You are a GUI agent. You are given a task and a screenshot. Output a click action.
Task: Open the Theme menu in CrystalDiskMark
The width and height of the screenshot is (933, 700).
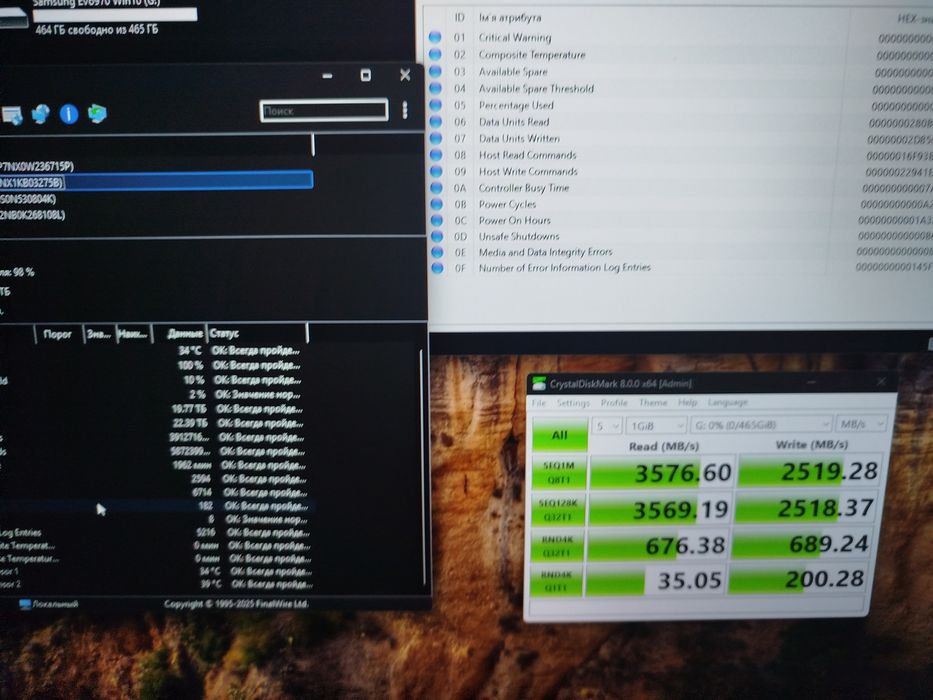click(653, 402)
